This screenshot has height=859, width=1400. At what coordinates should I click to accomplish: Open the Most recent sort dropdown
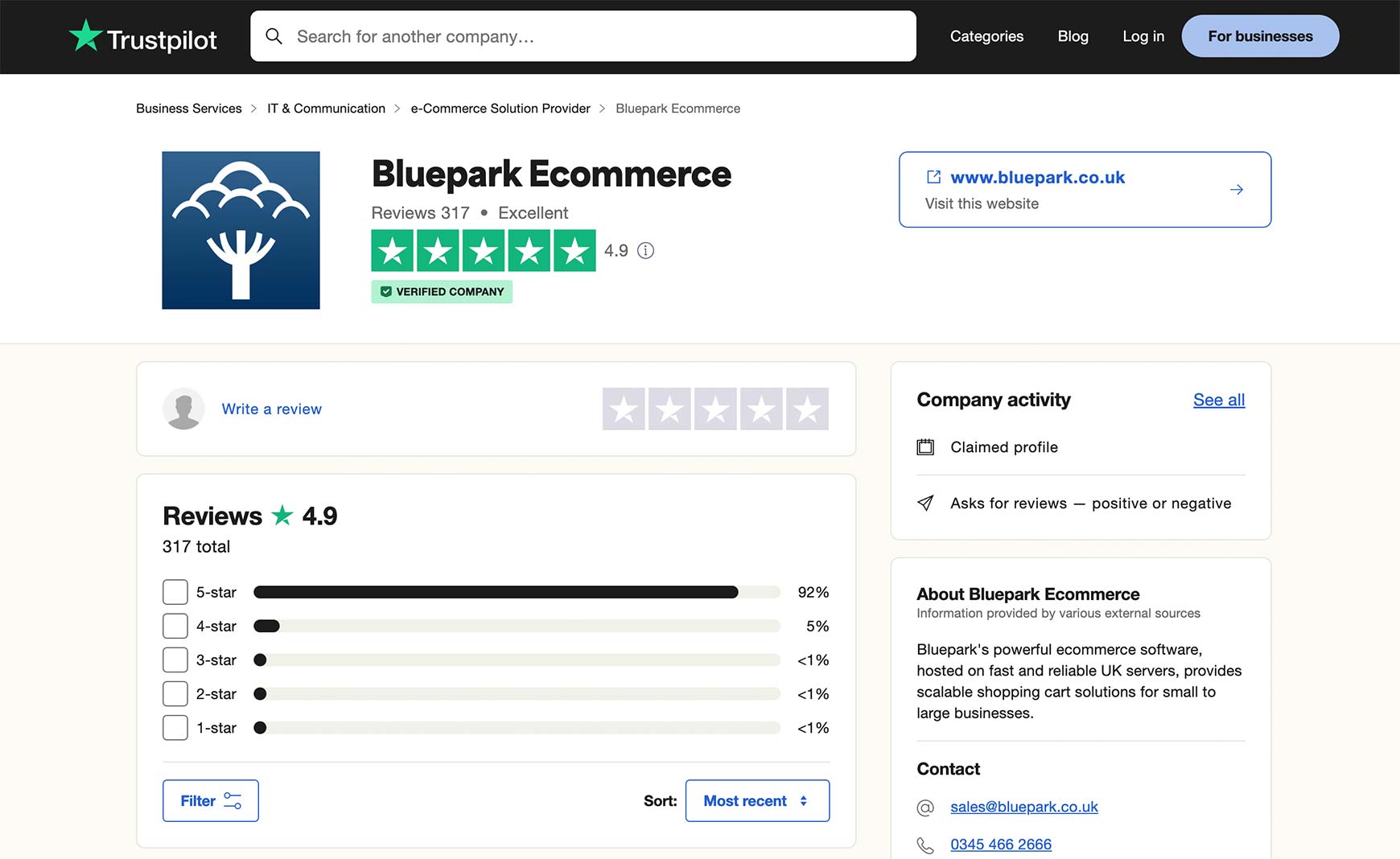click(757, 801)
